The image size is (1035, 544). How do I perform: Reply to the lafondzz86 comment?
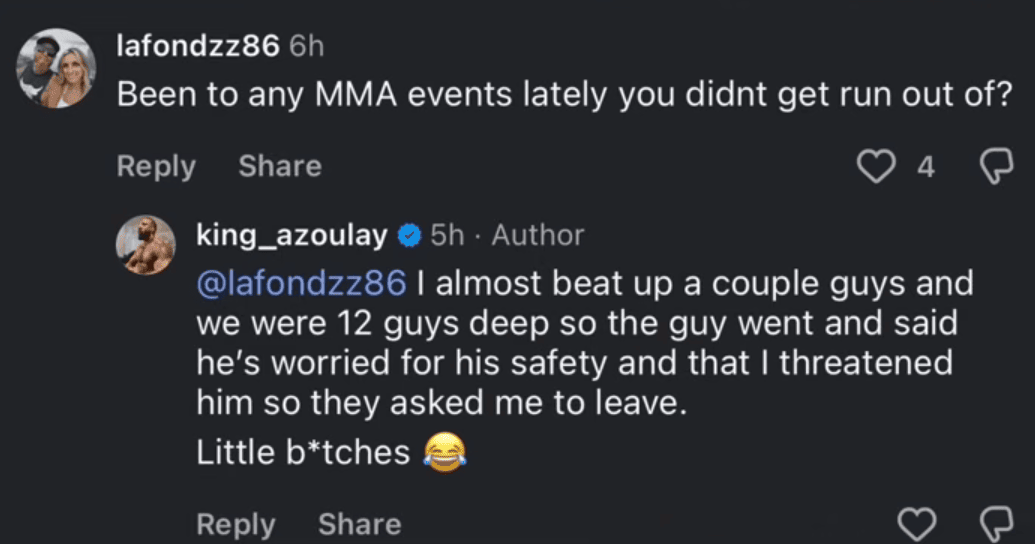pyautogui.click(x=156, y=166)
